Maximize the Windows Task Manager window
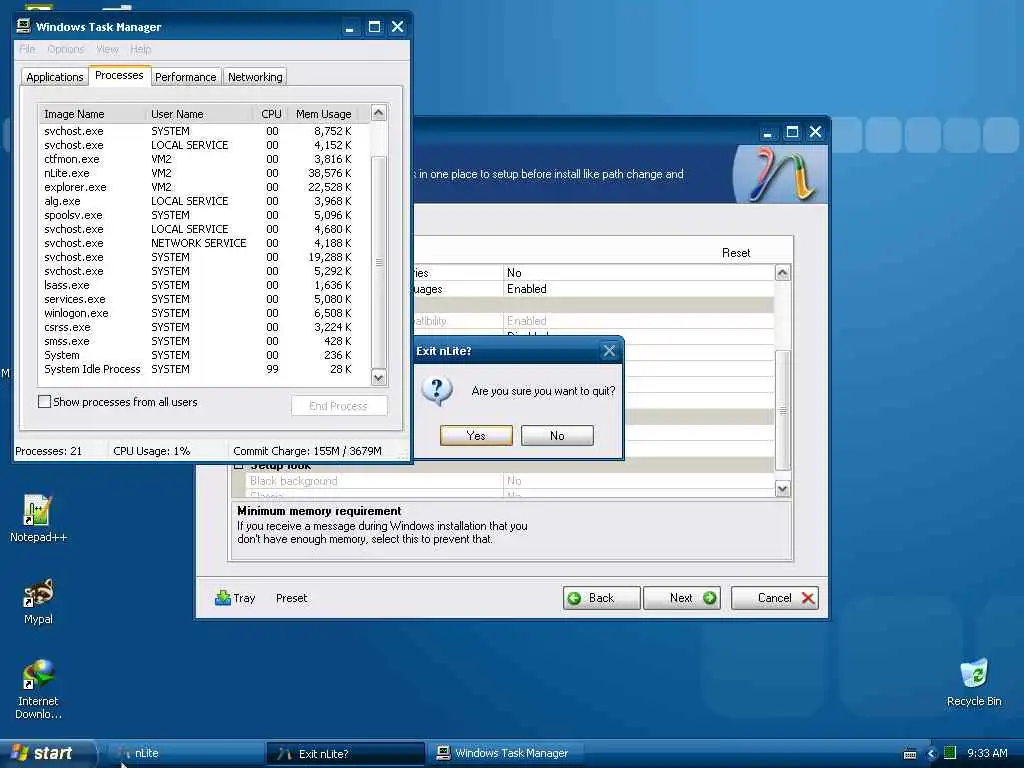The image size is (1024, 768). (x=374, y=27)
